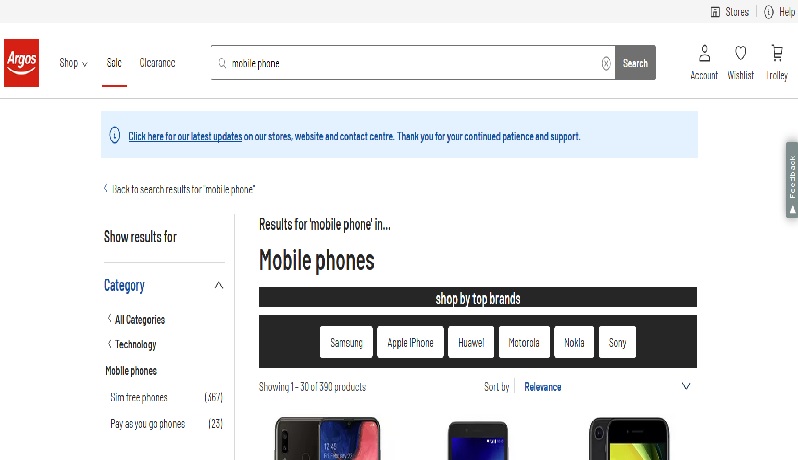Shop Motorola brand phones
798x460 pixels.
coord(524,342)
